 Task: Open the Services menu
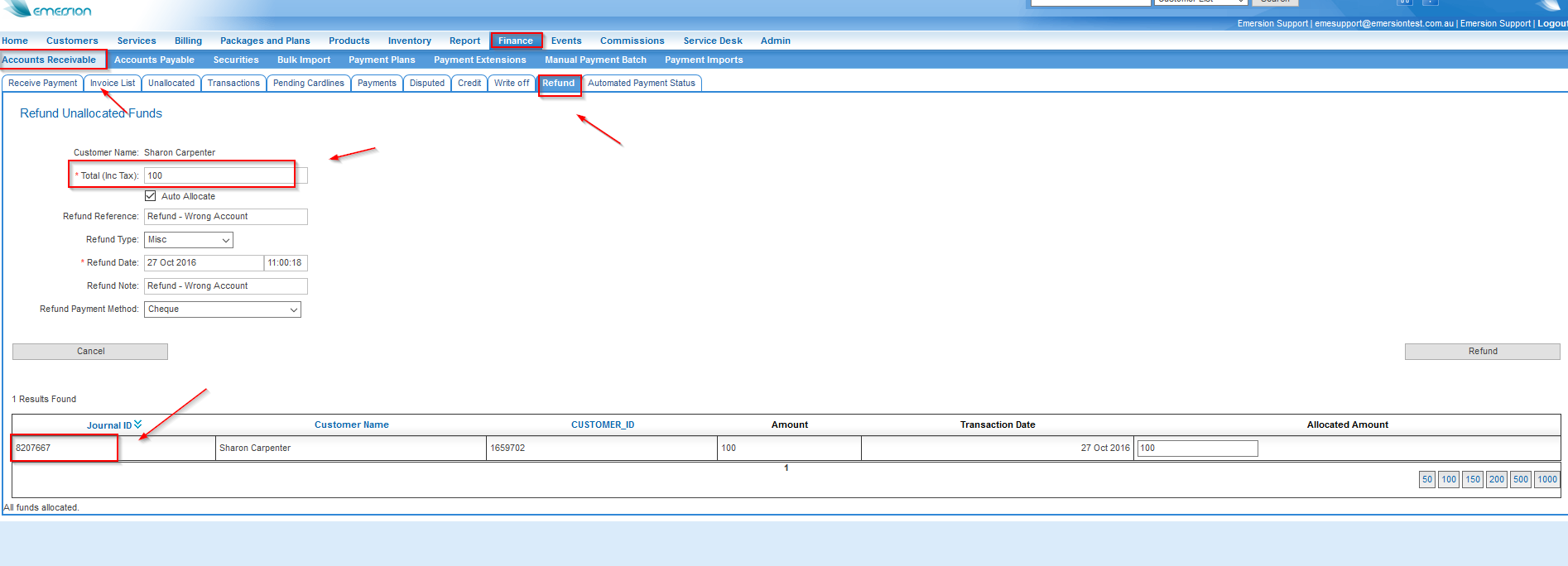click(137, 41)
